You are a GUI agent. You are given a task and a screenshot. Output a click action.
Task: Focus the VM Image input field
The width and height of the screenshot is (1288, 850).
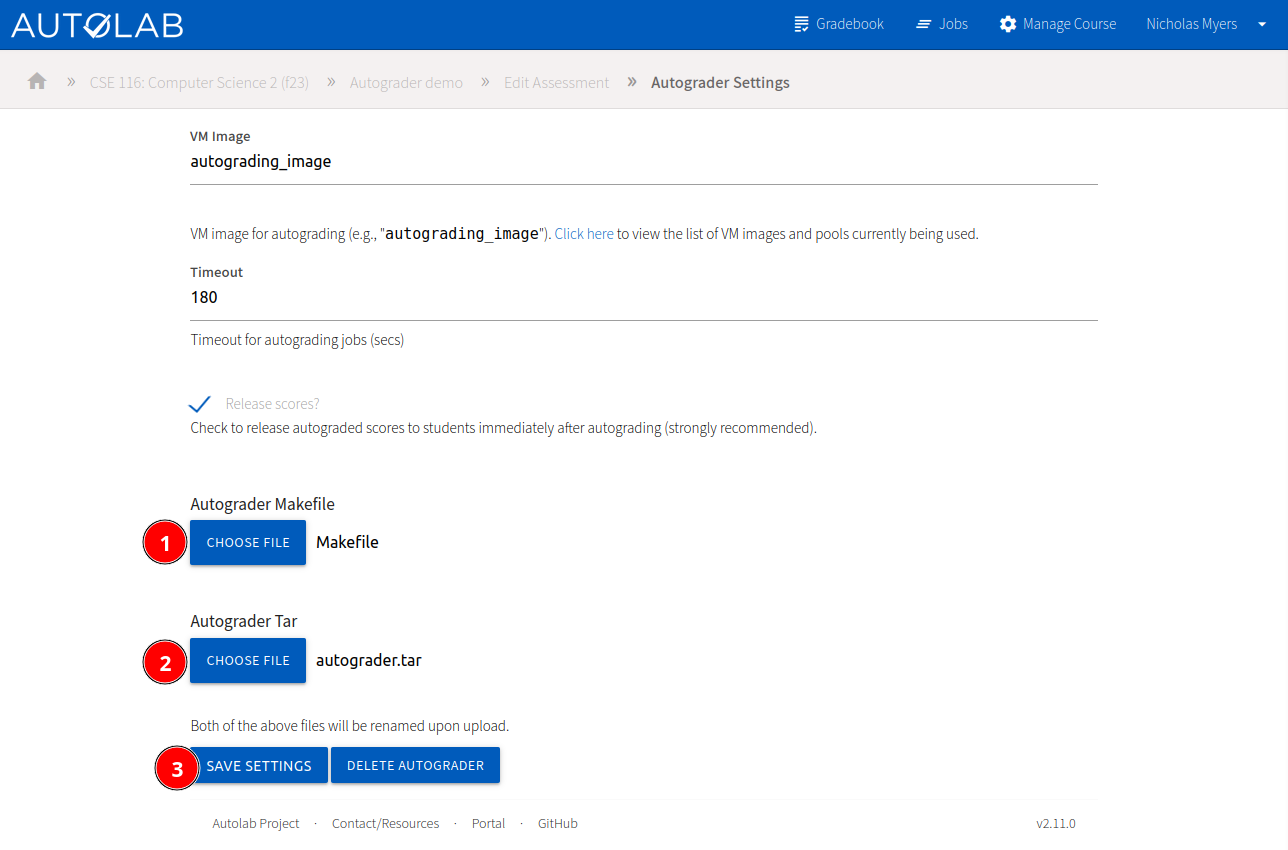click(644, 161)
